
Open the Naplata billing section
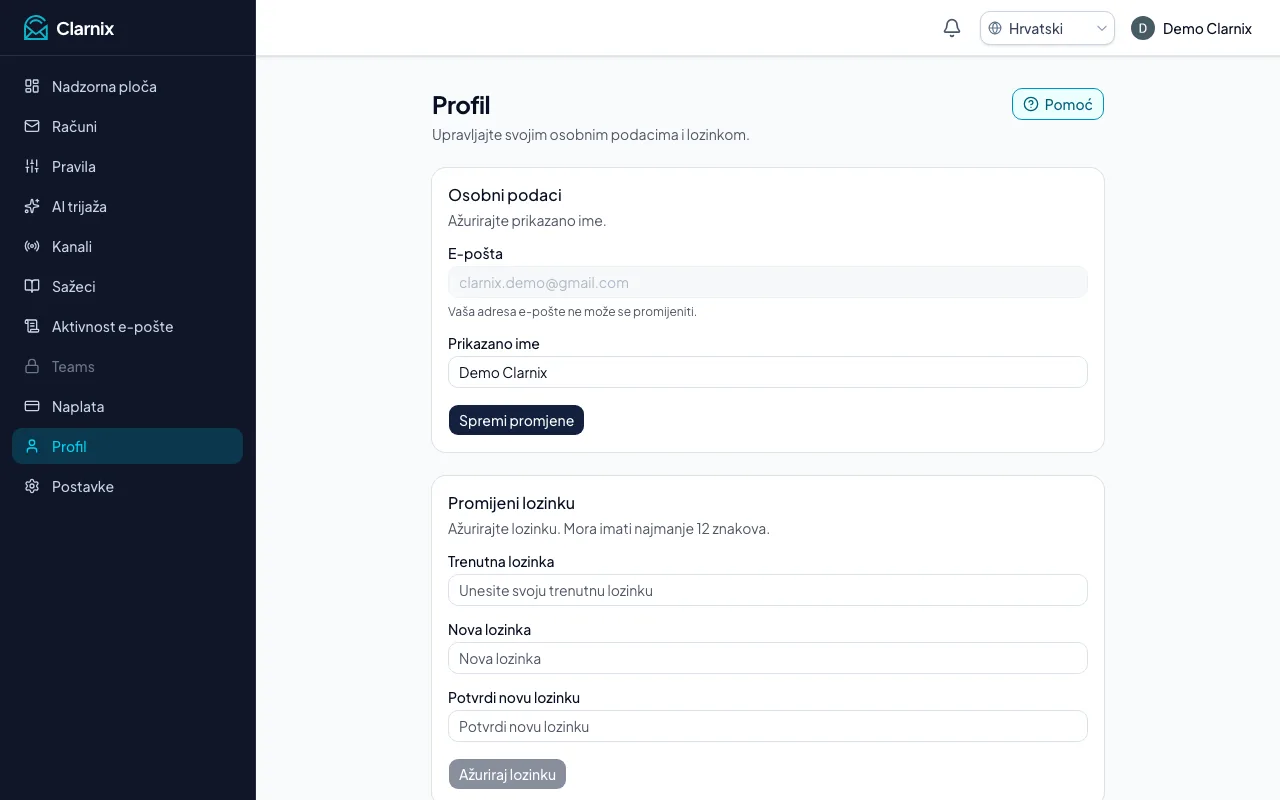pyautogui.click(x=127, y=406)
